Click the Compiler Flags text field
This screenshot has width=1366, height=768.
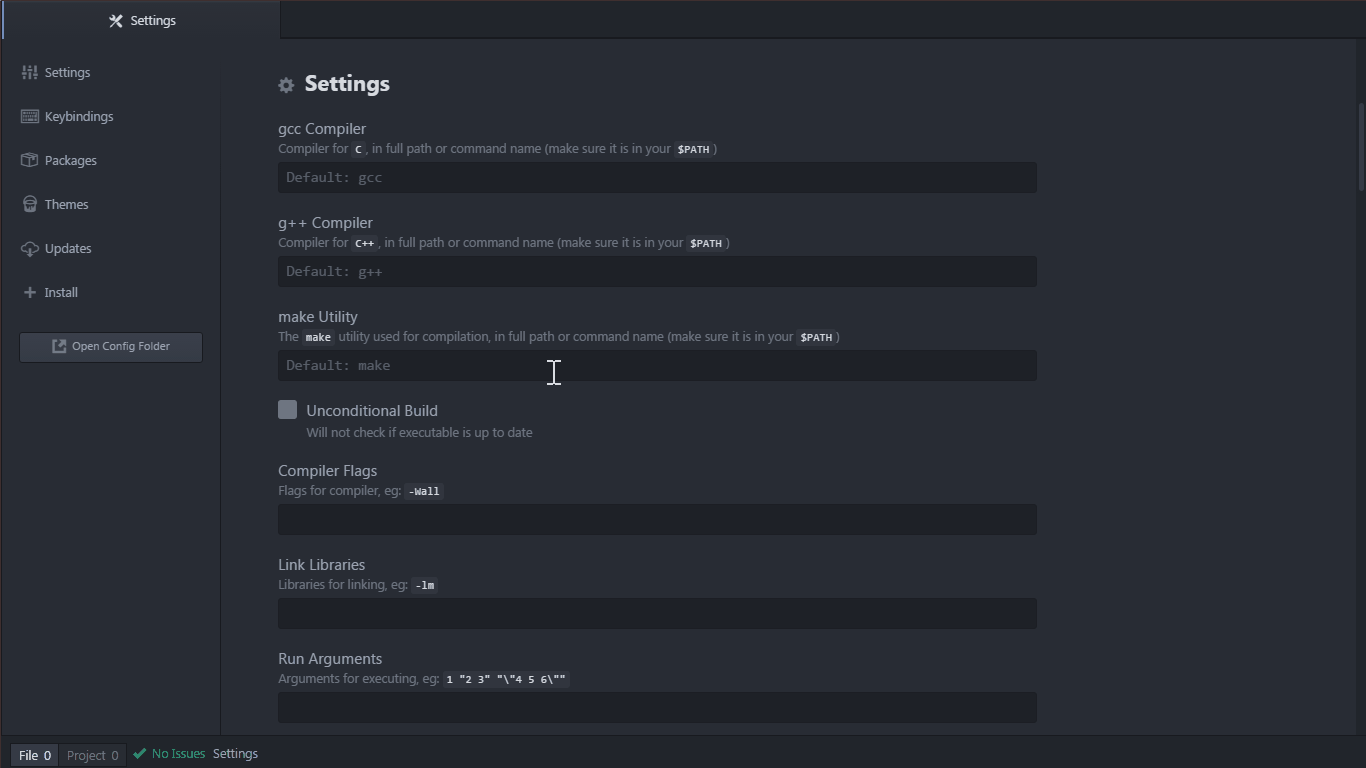coord(657,520)
